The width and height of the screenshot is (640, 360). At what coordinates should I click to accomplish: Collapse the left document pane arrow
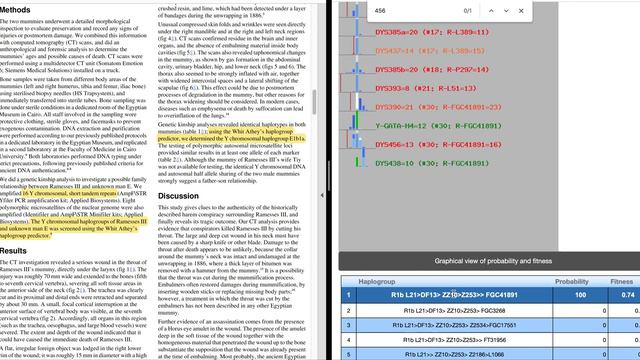pyautogui.click(x=322, y=196)
